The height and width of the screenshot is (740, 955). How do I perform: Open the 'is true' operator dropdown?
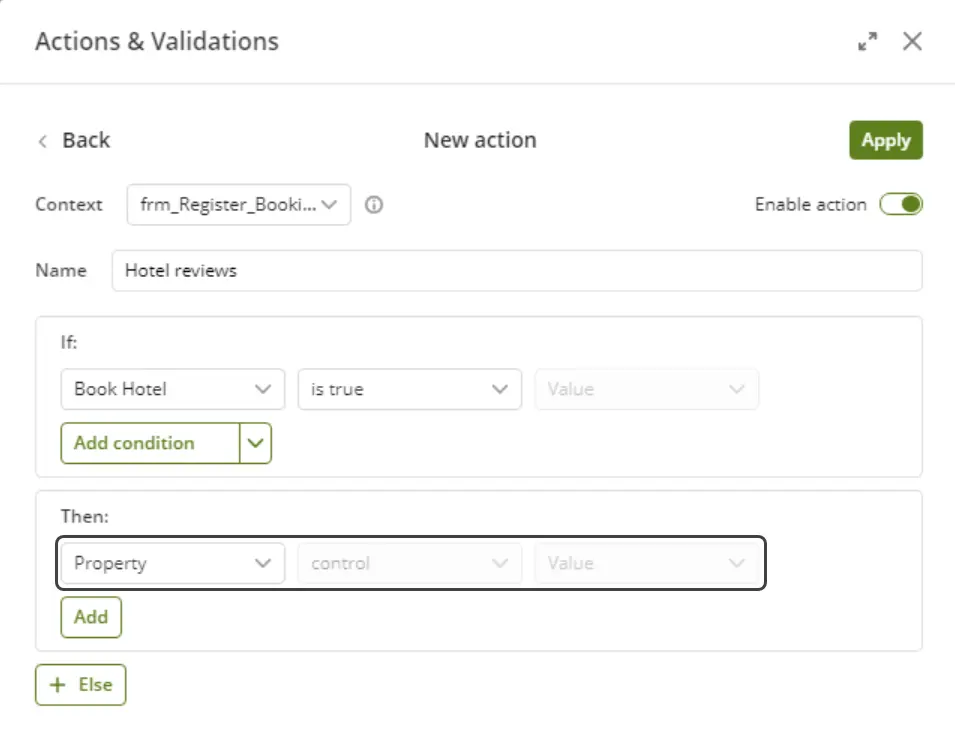(409, 389)
